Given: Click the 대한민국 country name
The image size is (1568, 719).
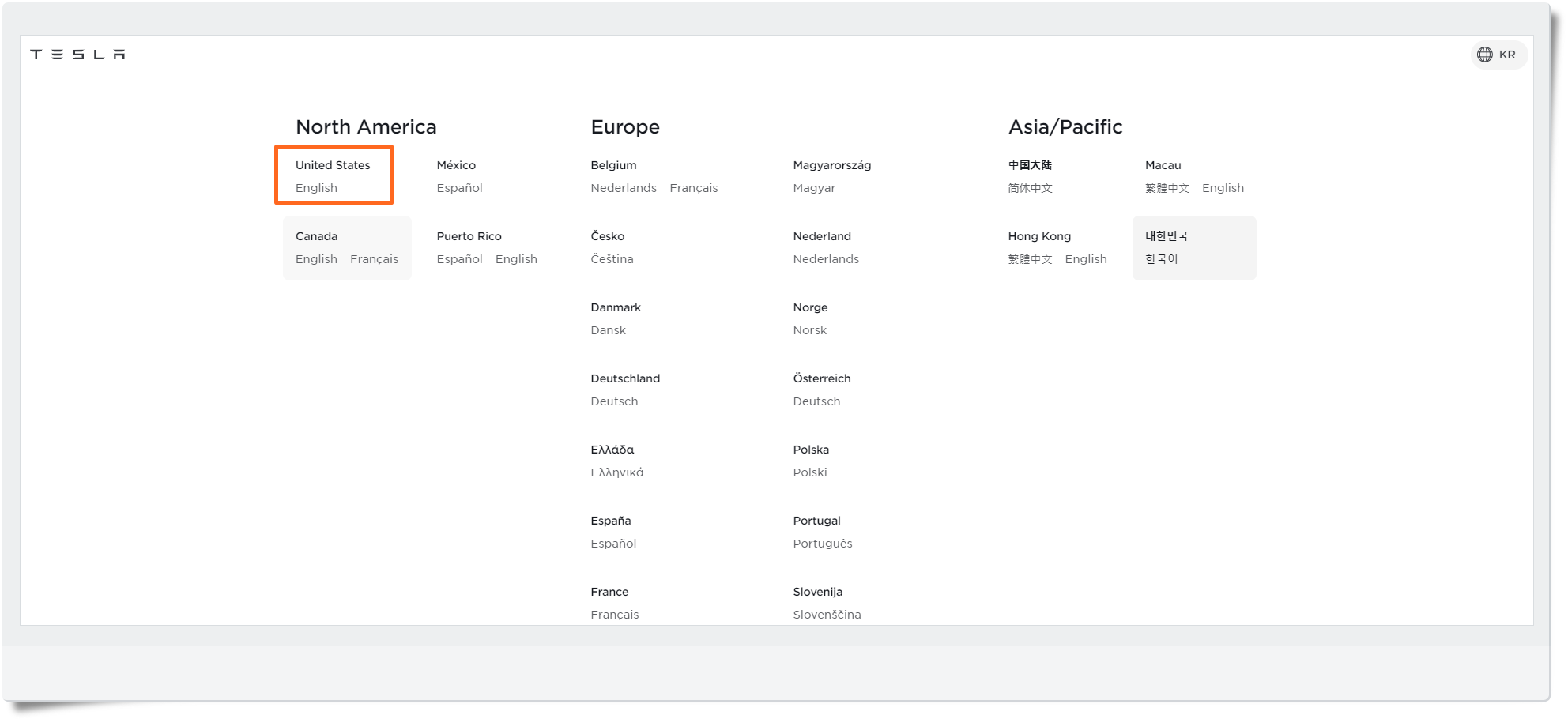Looking at the screenshot, I should pos(1167,236).
